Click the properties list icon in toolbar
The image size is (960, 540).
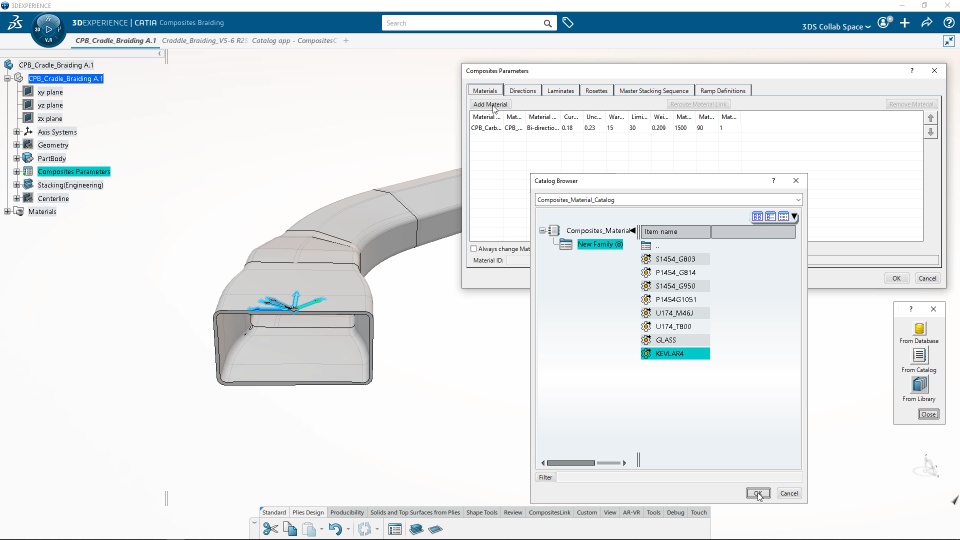tap(395, 529)
